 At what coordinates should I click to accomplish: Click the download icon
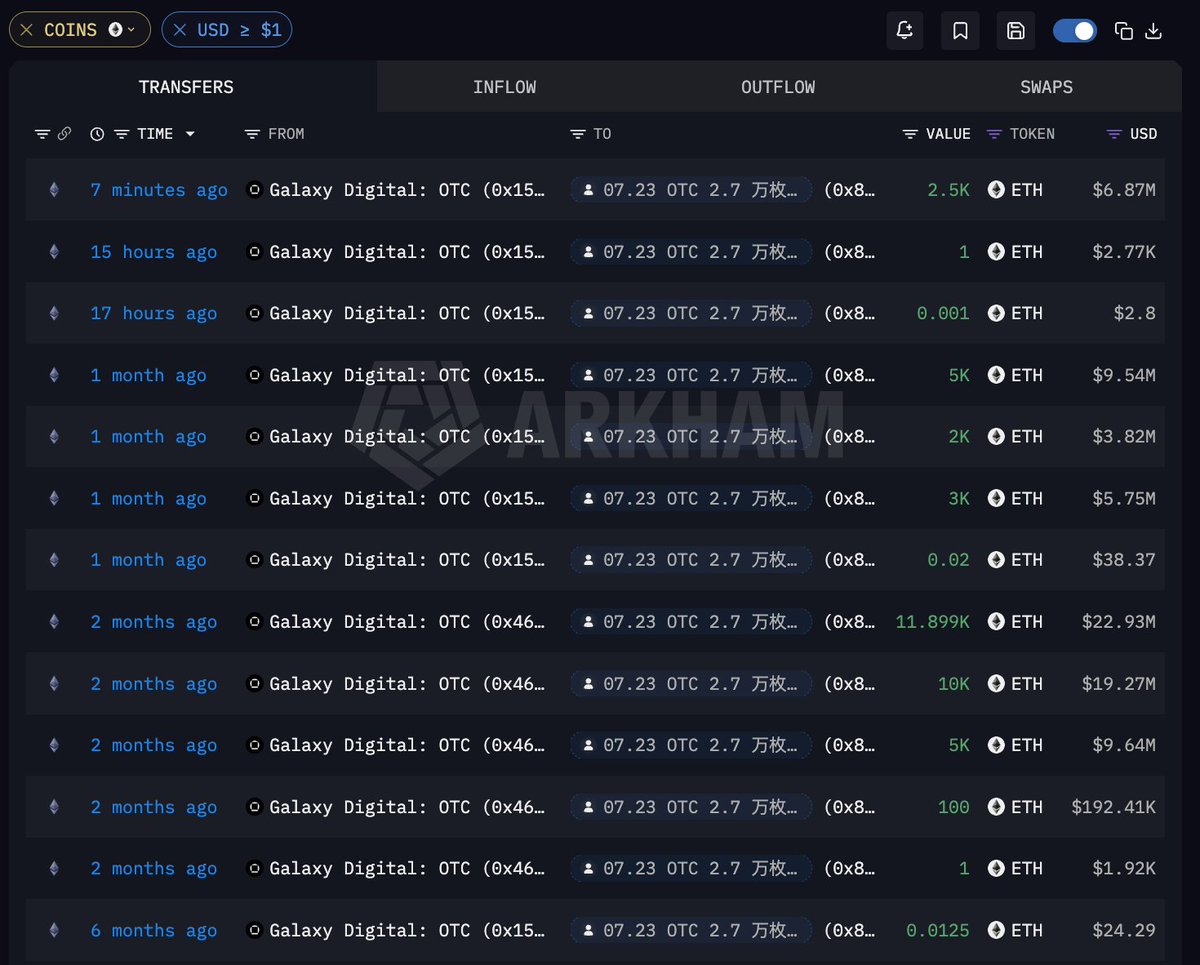[x=1153, y=31]
